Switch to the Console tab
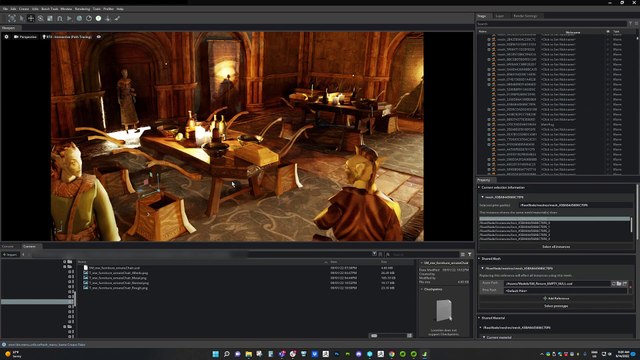640x360 pixels. point(8,246)
